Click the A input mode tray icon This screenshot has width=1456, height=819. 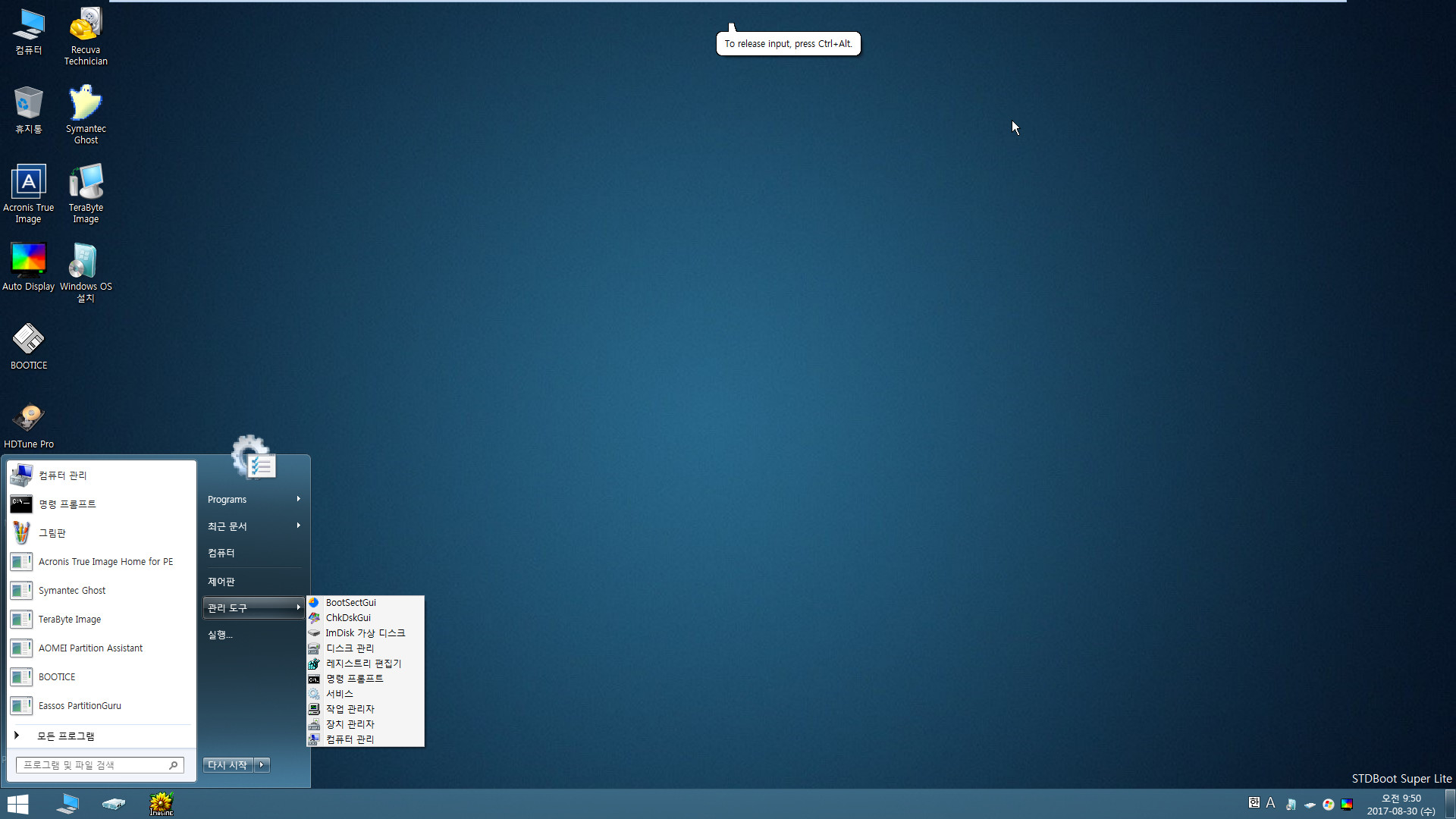(x=1271, y=803)
